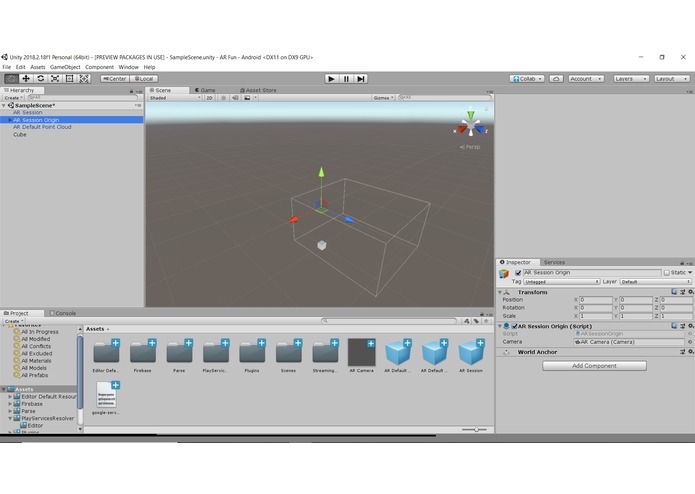The height and width of the screenshot is (494, 695).
Task: Toggle scene lighting
Action: pyautogui.click(x=223, y=98)
